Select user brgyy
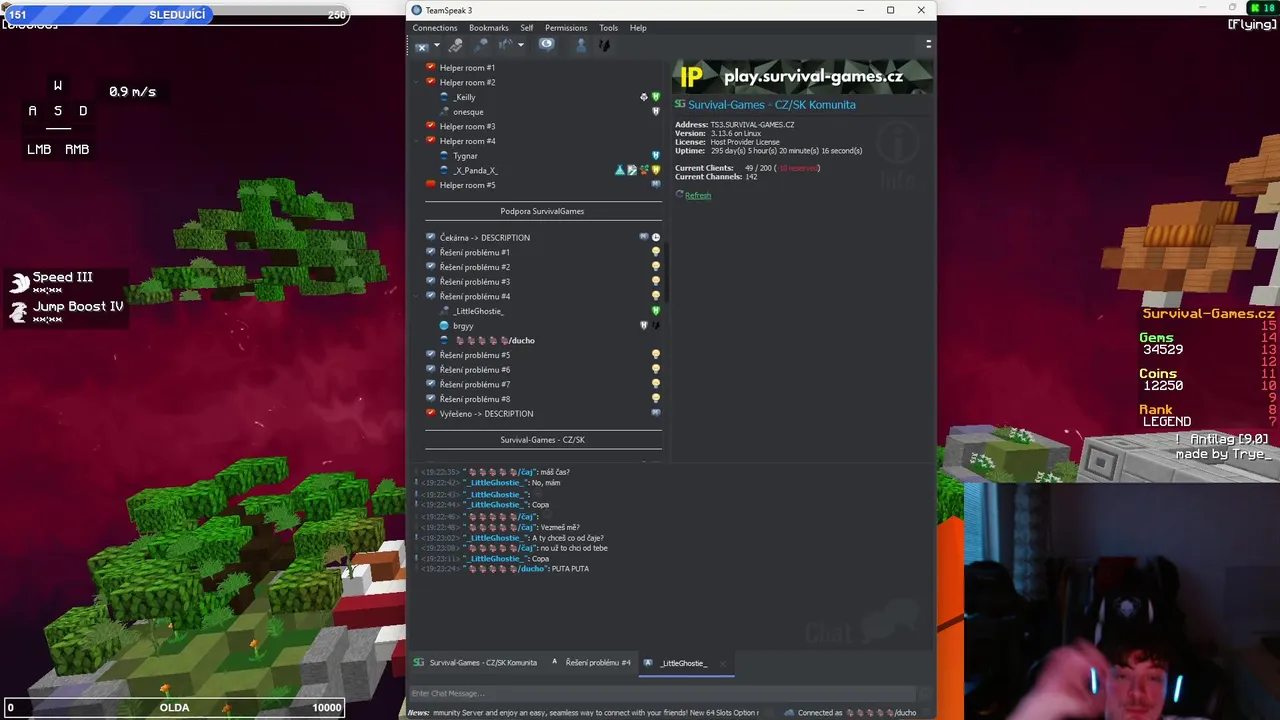 tap(463, 326)
